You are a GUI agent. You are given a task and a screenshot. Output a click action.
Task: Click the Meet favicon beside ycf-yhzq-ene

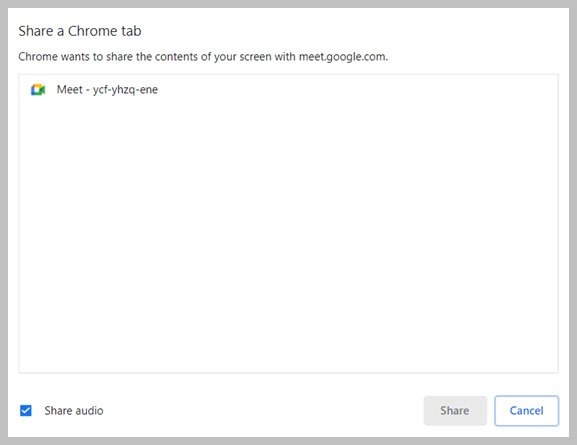[x=38, y=89]
